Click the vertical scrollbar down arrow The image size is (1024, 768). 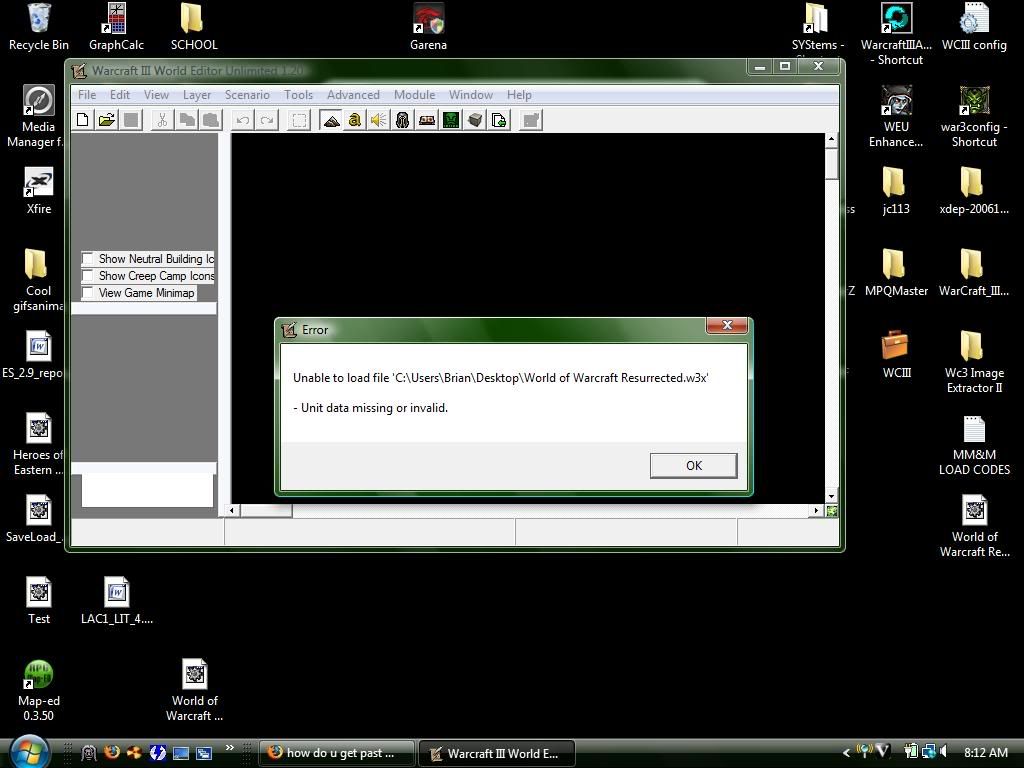point(831,497)
